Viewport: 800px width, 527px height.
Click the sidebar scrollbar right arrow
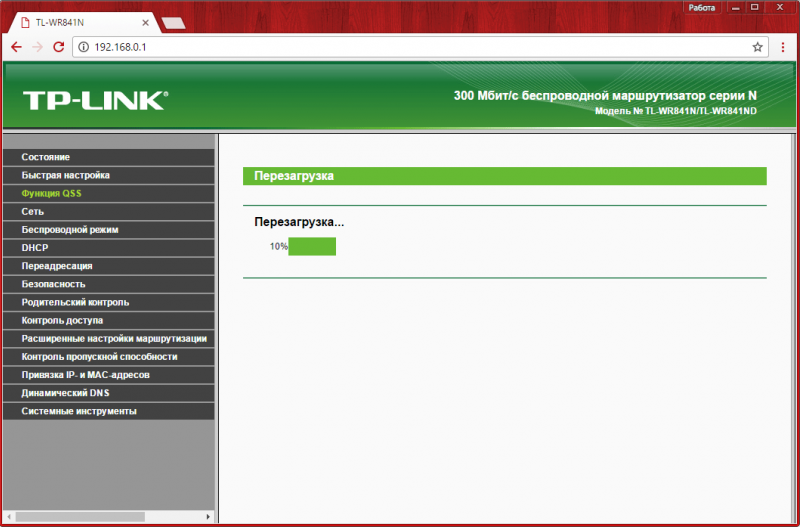click(x=208, y=517)
